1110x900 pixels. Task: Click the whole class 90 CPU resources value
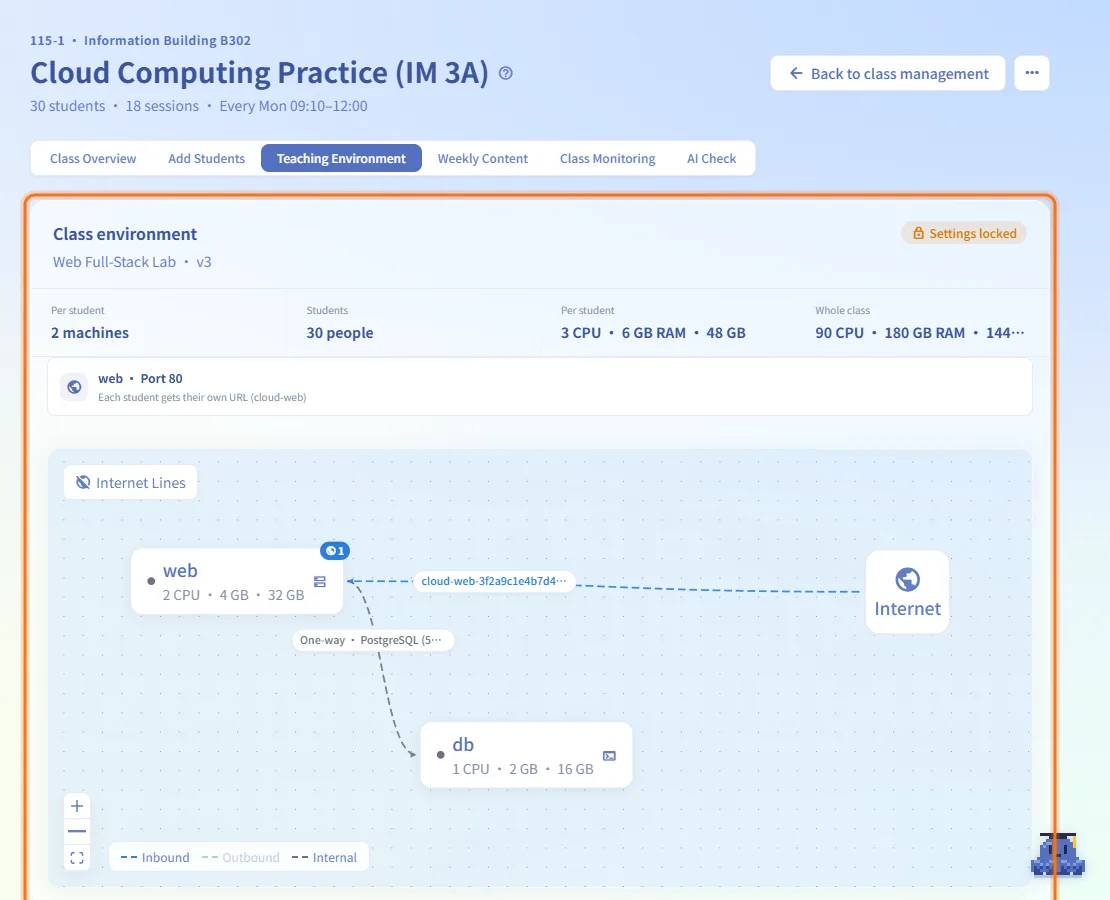tap(920, 333)
